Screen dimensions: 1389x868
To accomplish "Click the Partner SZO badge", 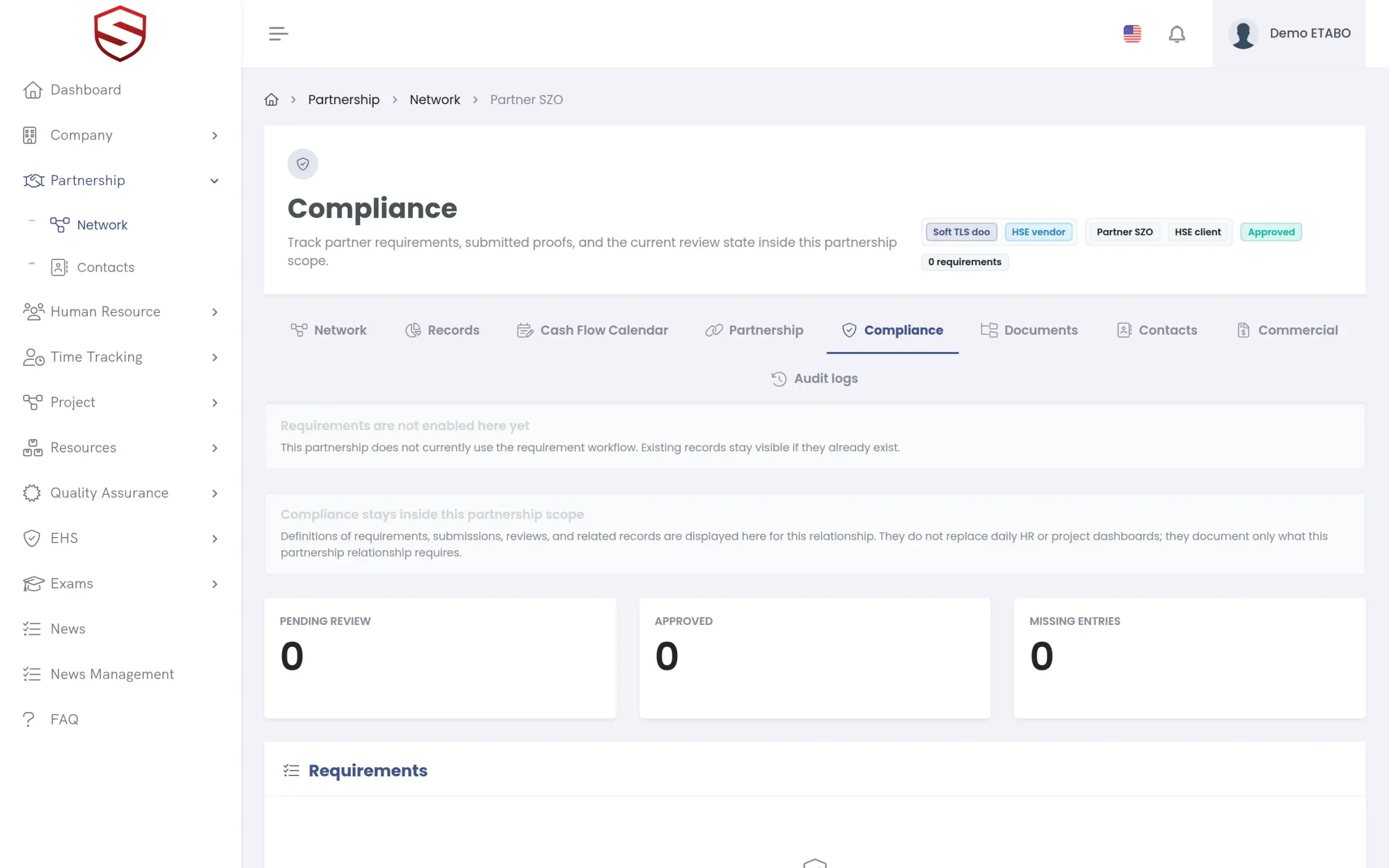I will click(x=1124, y=232).
